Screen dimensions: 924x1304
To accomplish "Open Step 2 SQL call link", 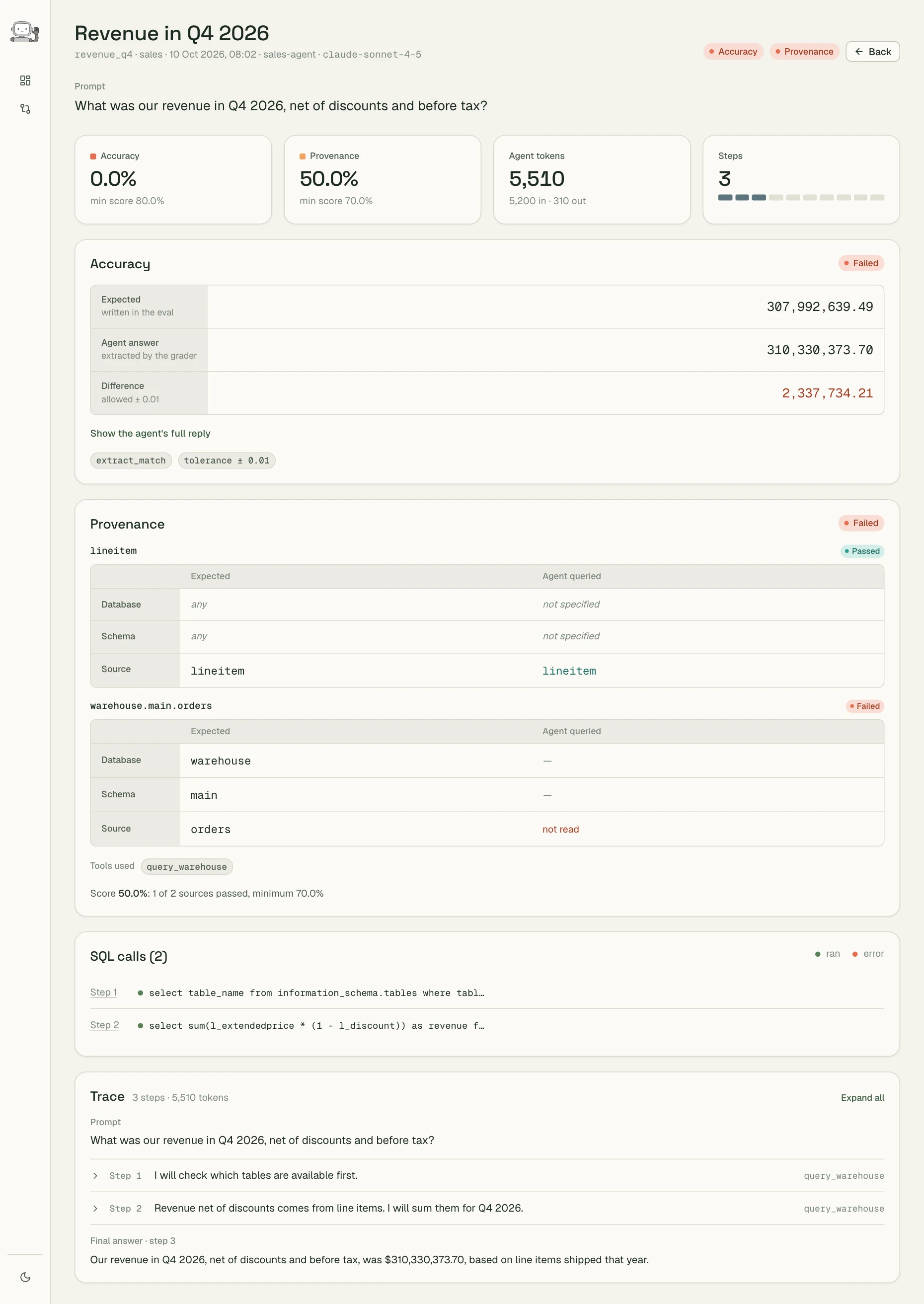I will tap(105, 1025).
